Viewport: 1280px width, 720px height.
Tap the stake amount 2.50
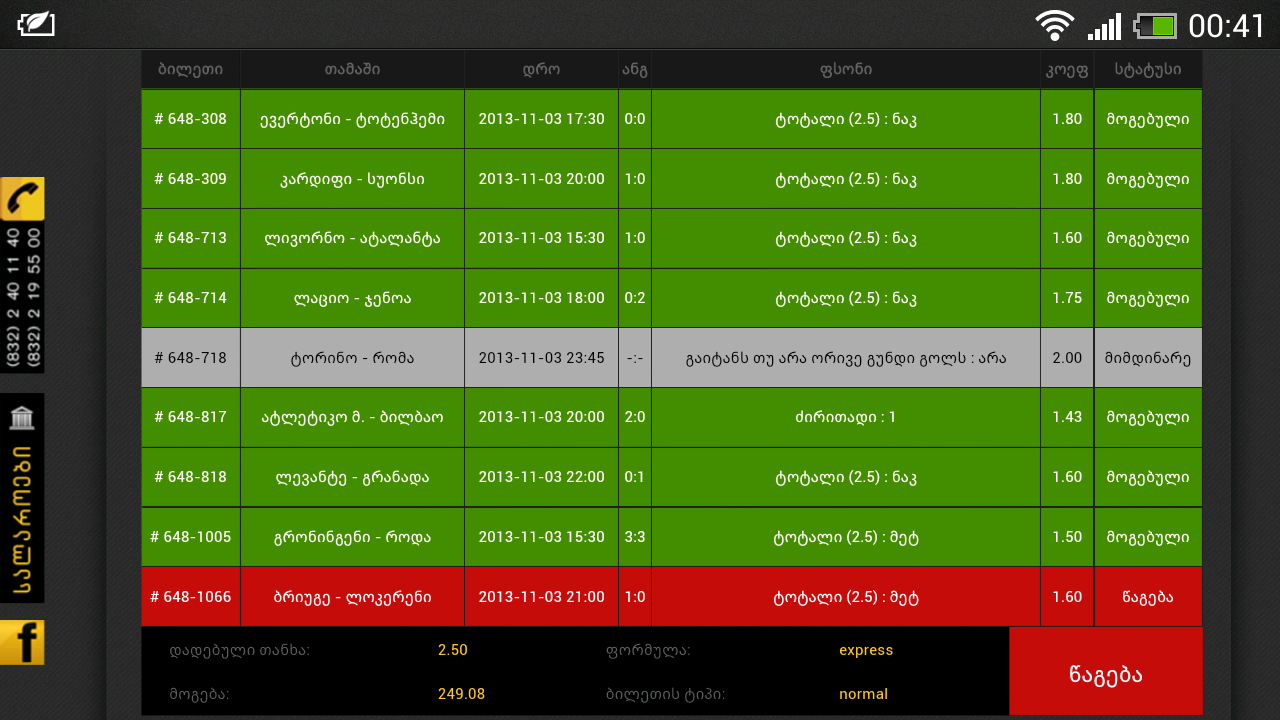[453, 650]
